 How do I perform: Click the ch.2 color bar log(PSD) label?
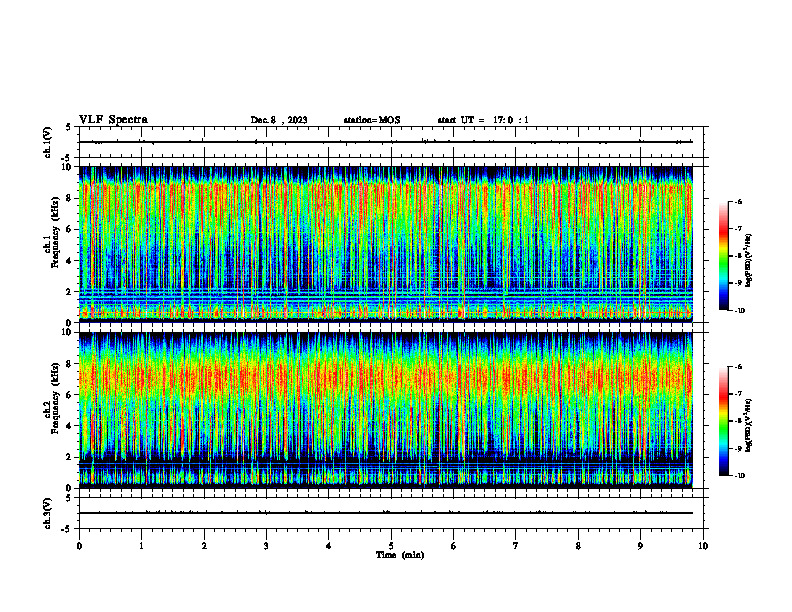pos(749,425)
